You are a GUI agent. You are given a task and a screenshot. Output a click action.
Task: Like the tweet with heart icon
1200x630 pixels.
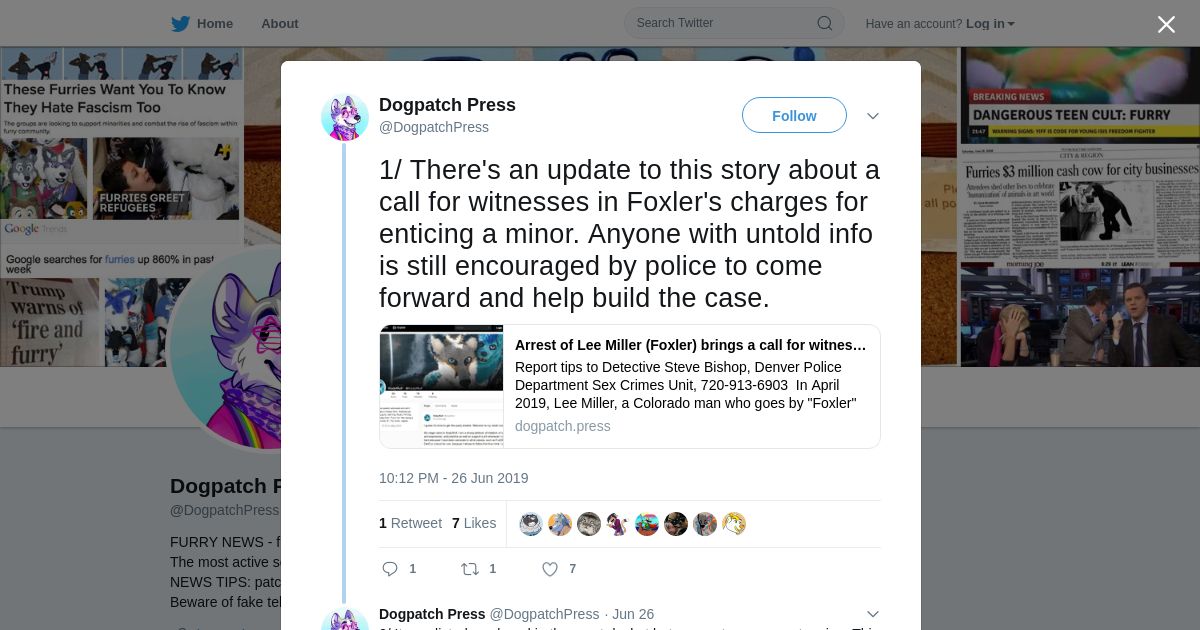point(550,569)
